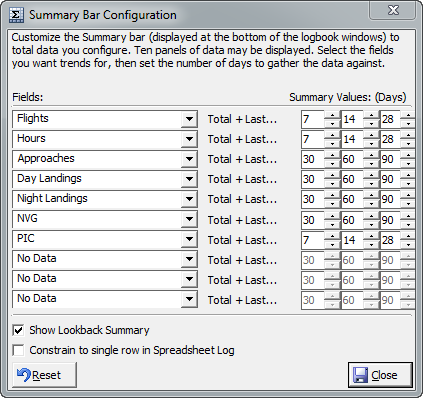Open the last No Data field dropdown
423x398 pixels.
189,299
